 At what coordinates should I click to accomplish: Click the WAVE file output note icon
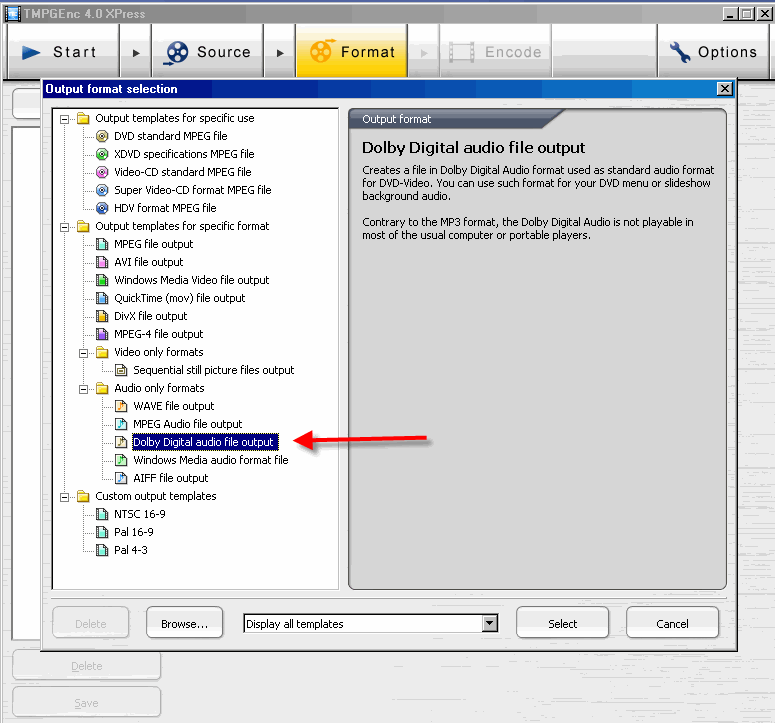(121, 406)
